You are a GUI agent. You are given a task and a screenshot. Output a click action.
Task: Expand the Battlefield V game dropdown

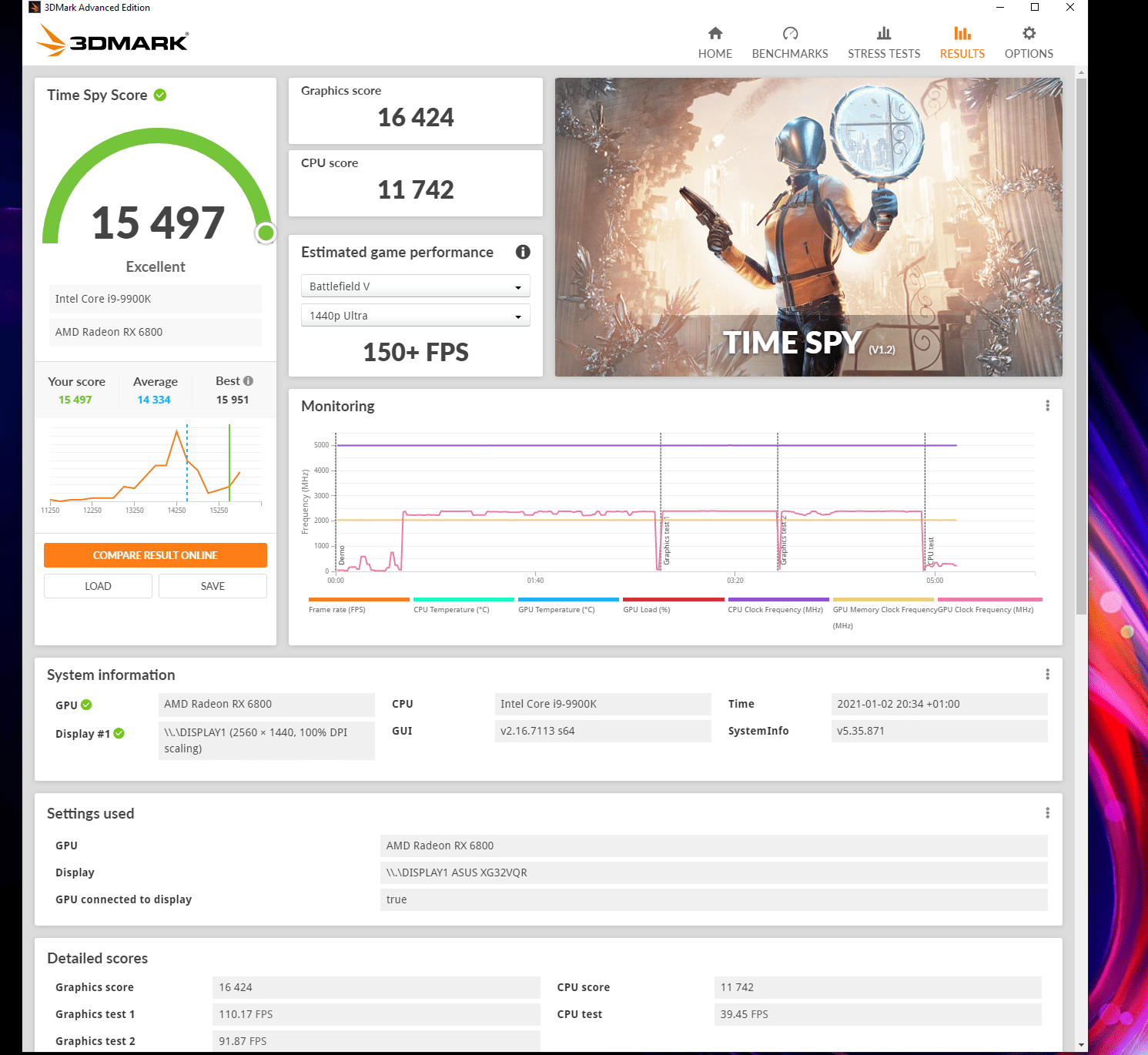(x=415, y=286)
